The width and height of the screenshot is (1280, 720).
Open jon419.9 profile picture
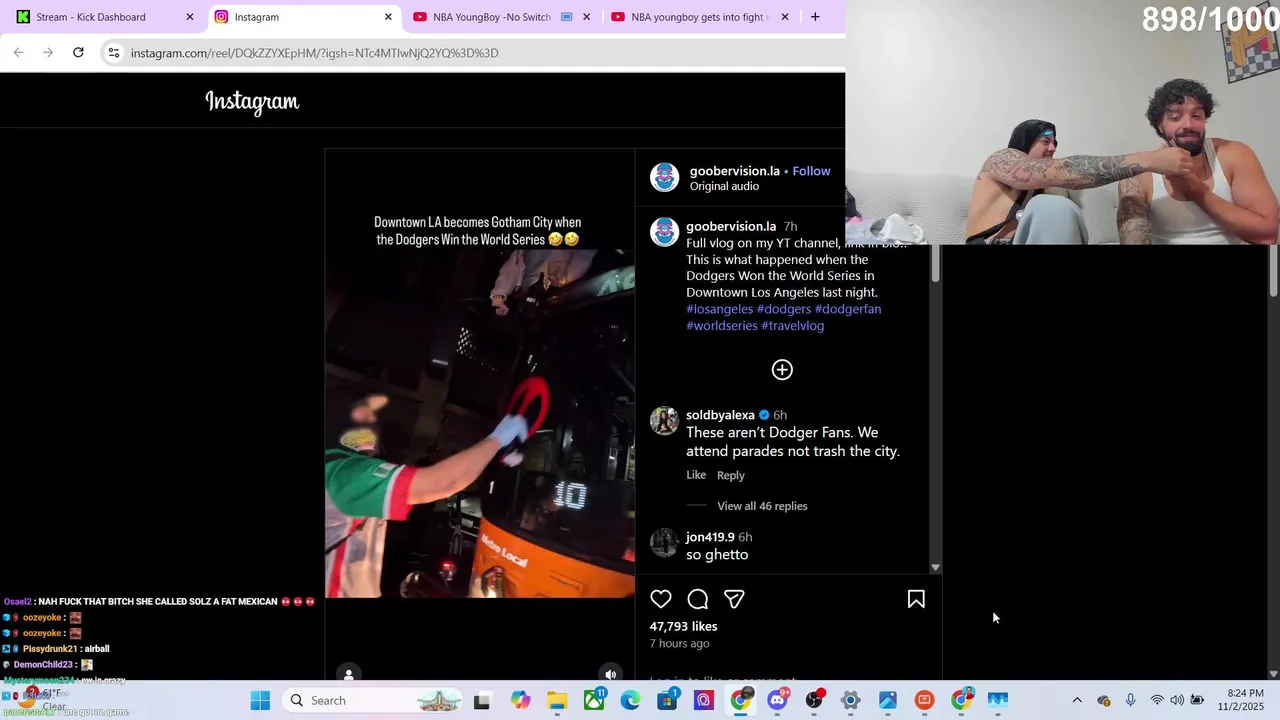[x=664, y=543]
